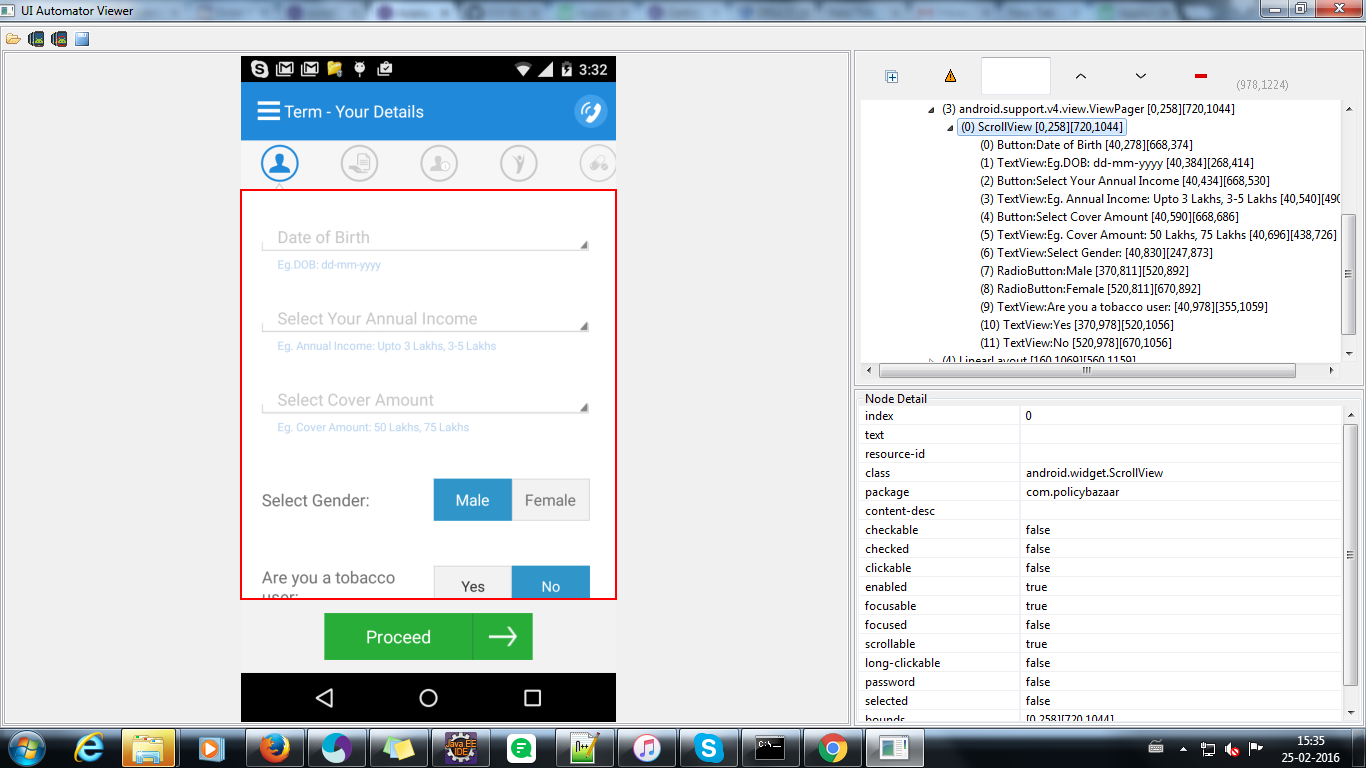The image size is (1366, 768).
Task: Select Female gender option
Action: click(549, 499)
